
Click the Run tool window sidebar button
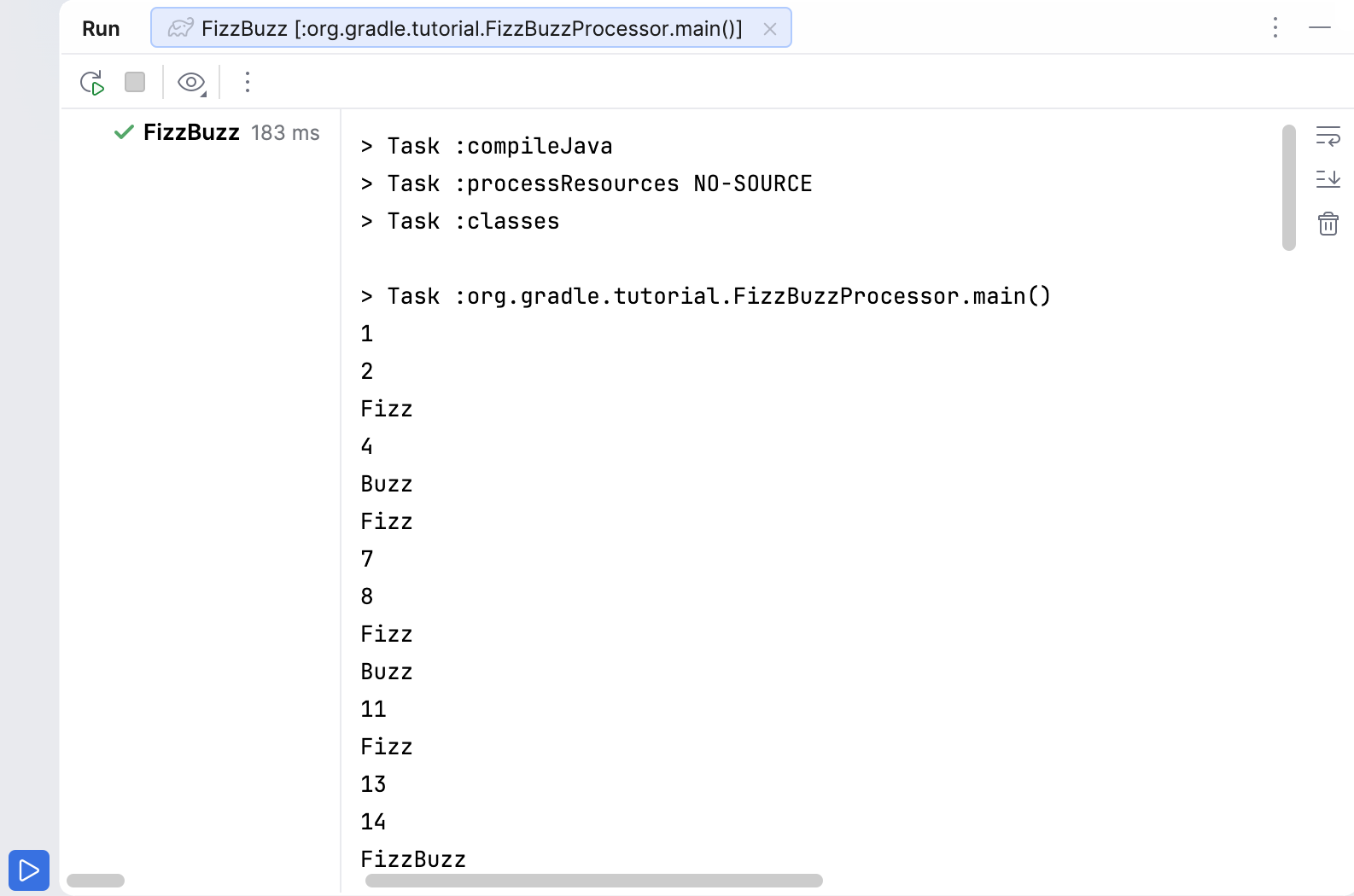pos(29,870)
